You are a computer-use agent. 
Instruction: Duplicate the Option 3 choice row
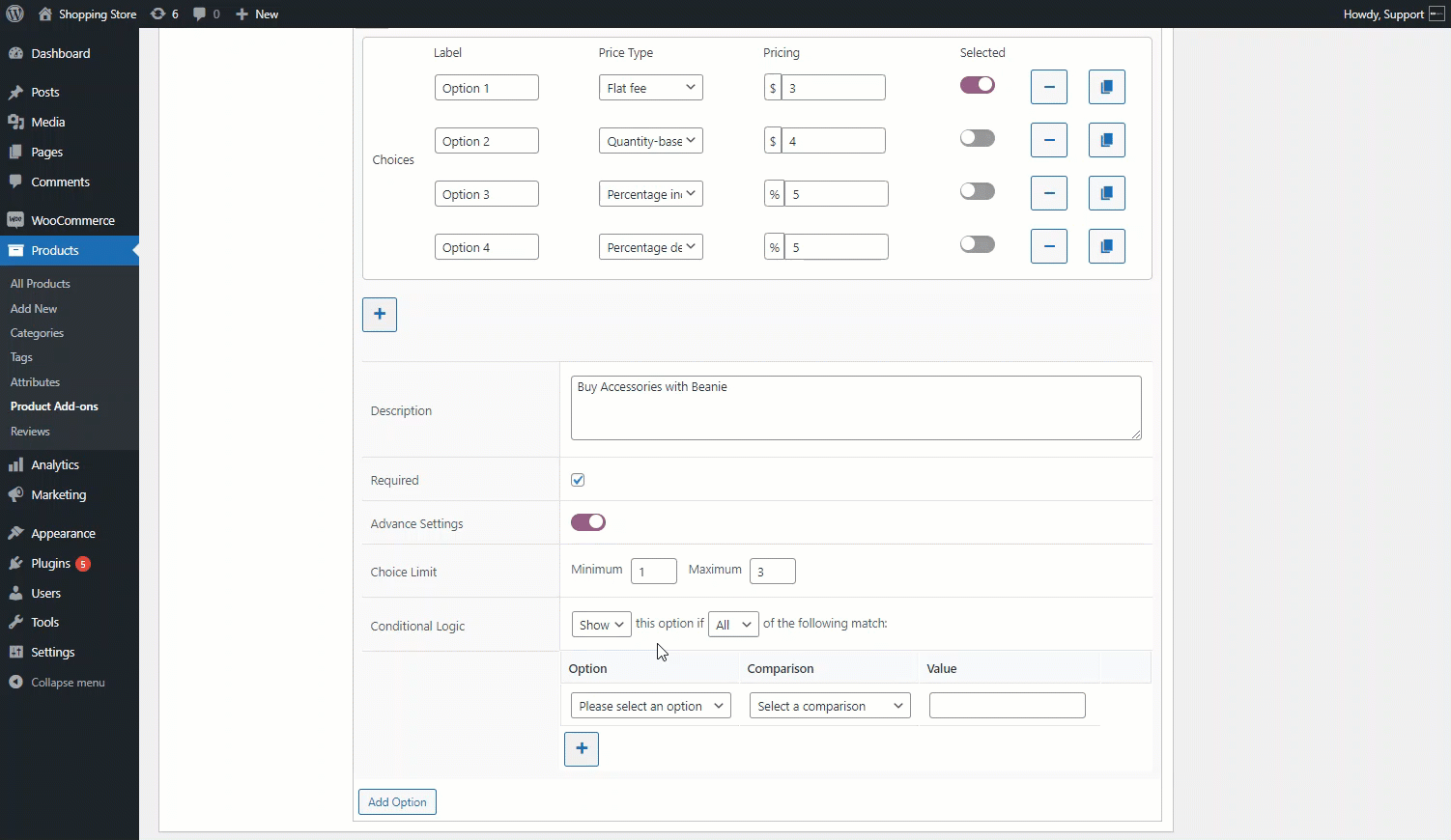pos(1107,193)
